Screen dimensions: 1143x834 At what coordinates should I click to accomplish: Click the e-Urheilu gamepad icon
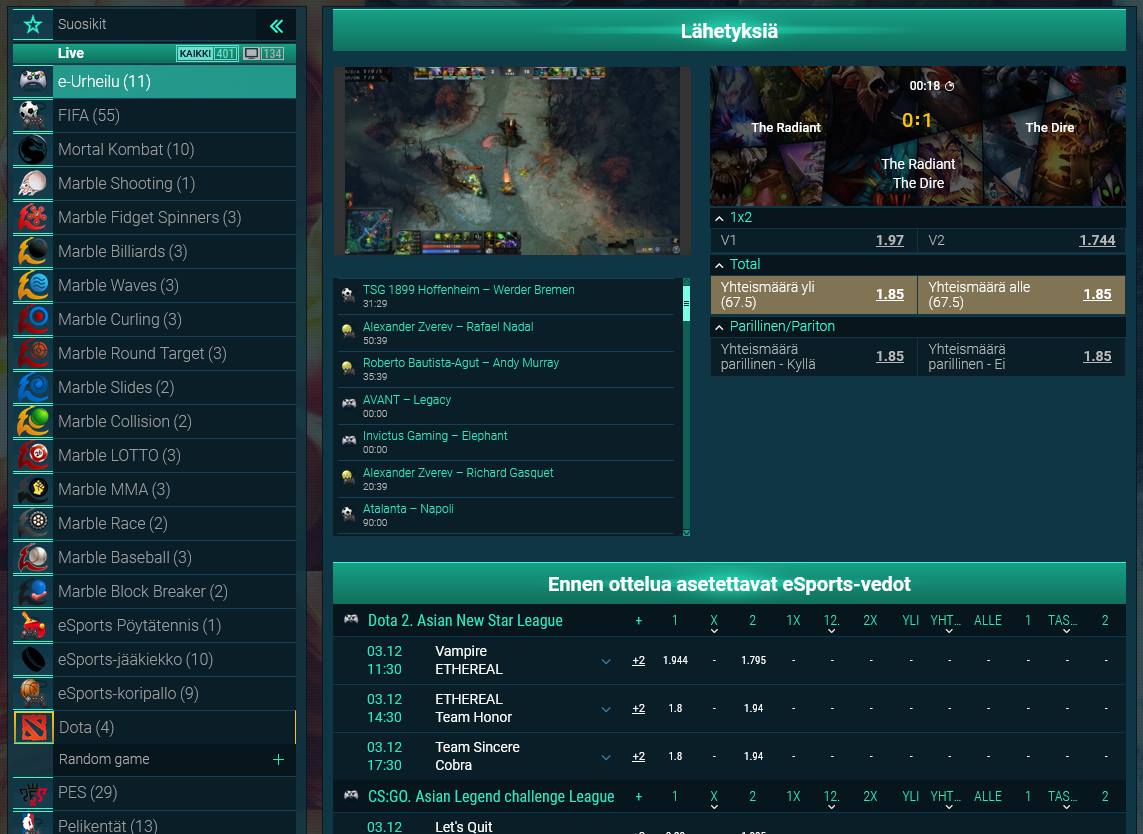[33, 80]
